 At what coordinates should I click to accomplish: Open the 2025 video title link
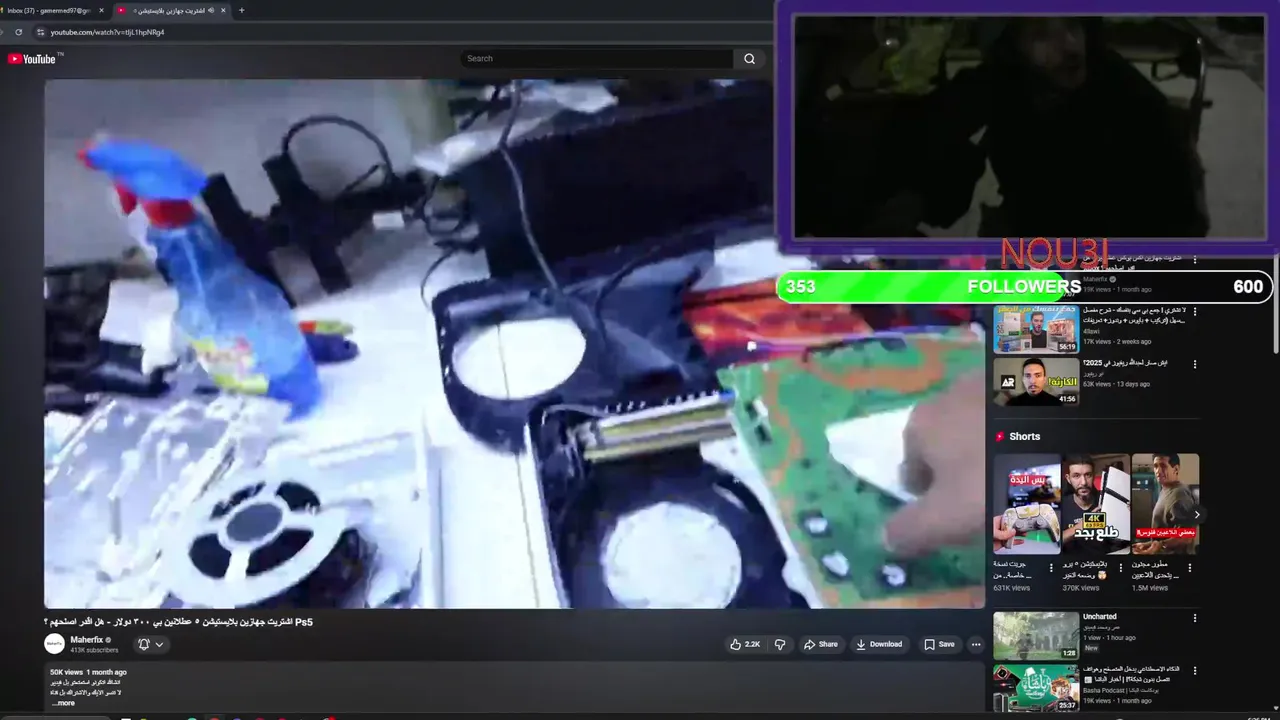(x=1125, y=363)
